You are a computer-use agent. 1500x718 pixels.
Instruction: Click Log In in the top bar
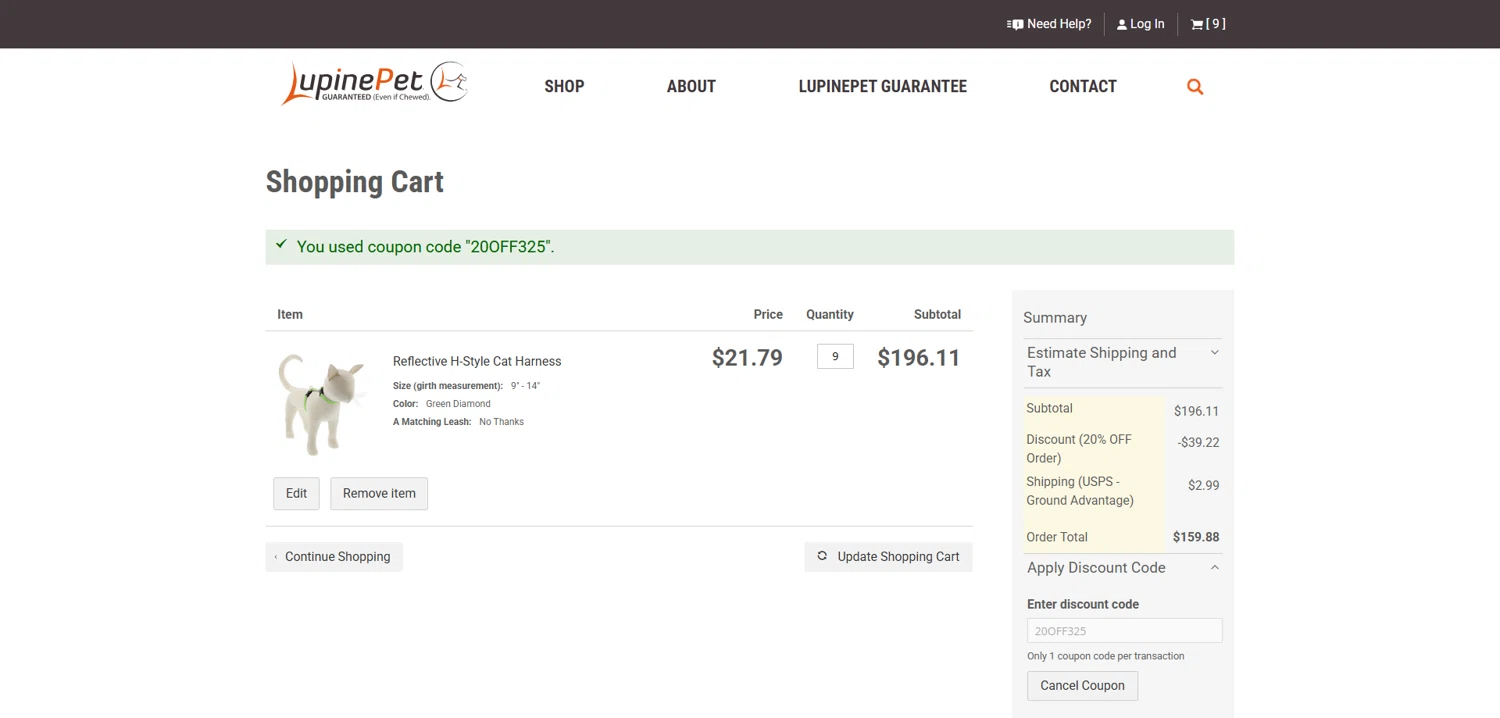pos(1140,24)
